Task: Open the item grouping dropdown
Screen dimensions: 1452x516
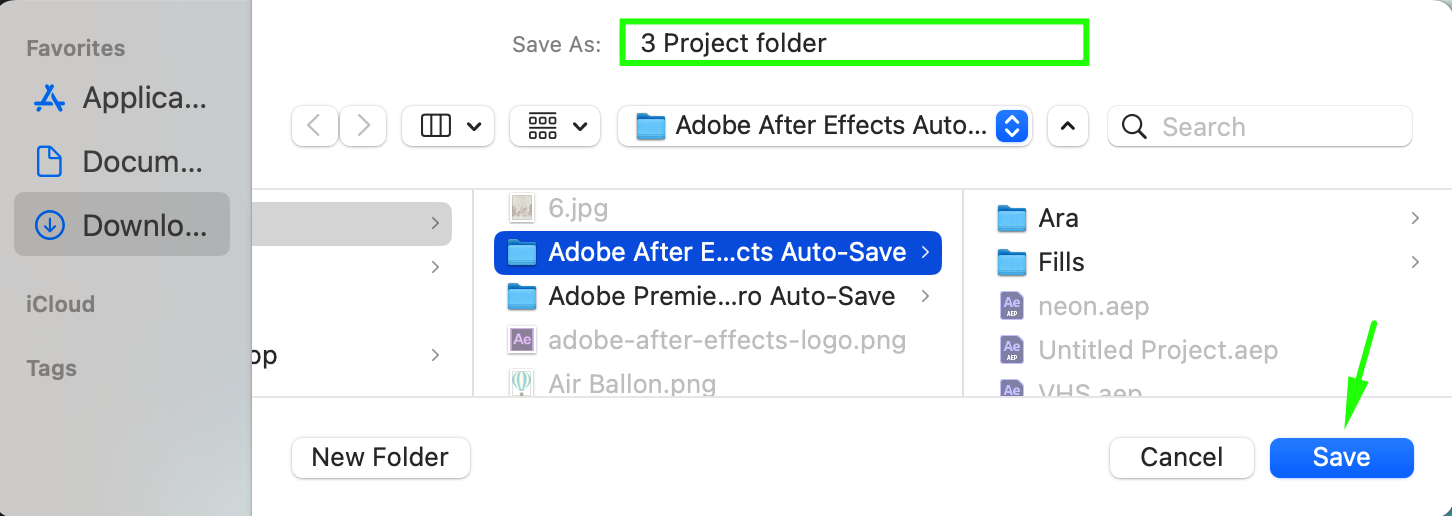Action: click(555, 126)
